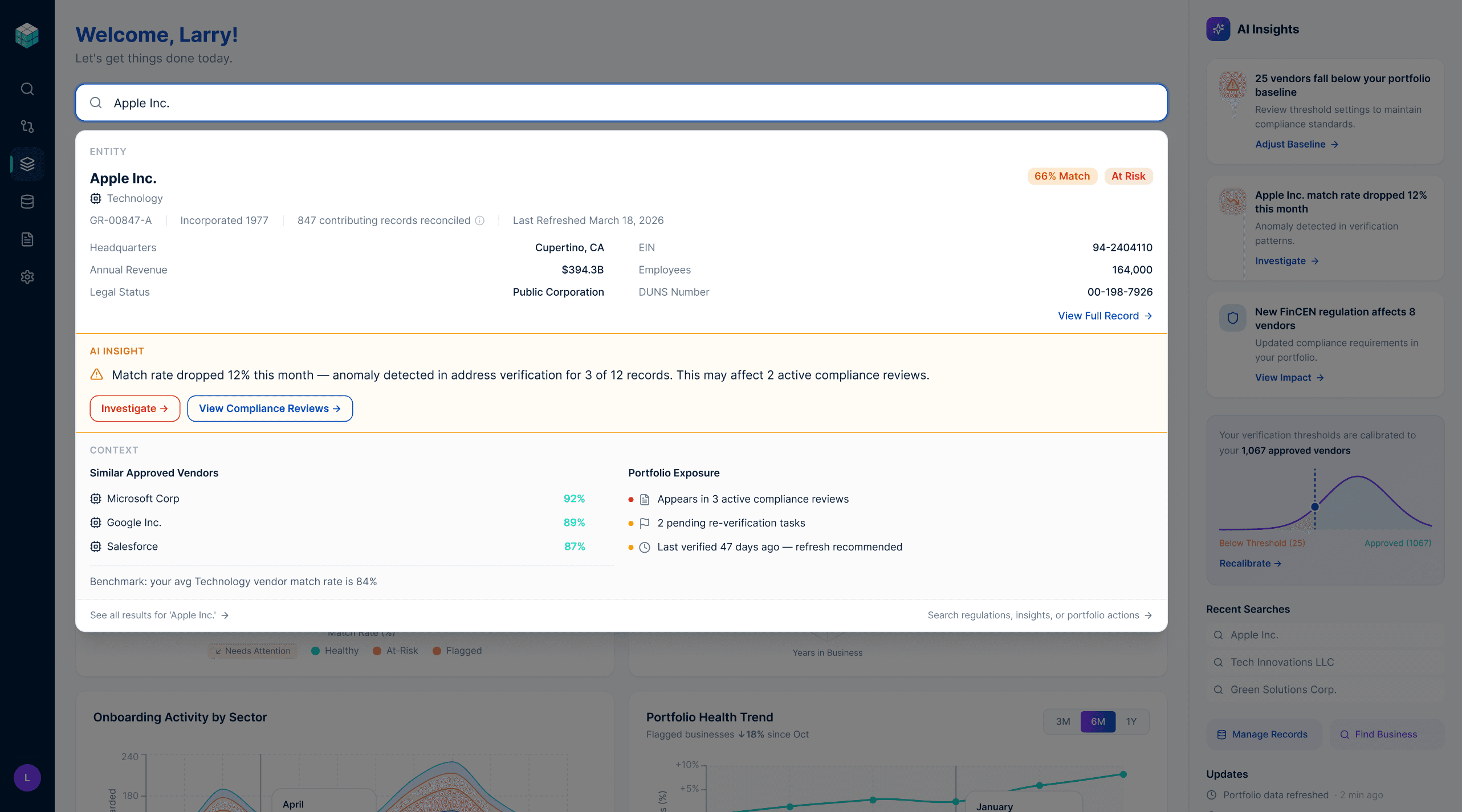Click the user avatar L

pyautogui.click(x=27, y=778)
